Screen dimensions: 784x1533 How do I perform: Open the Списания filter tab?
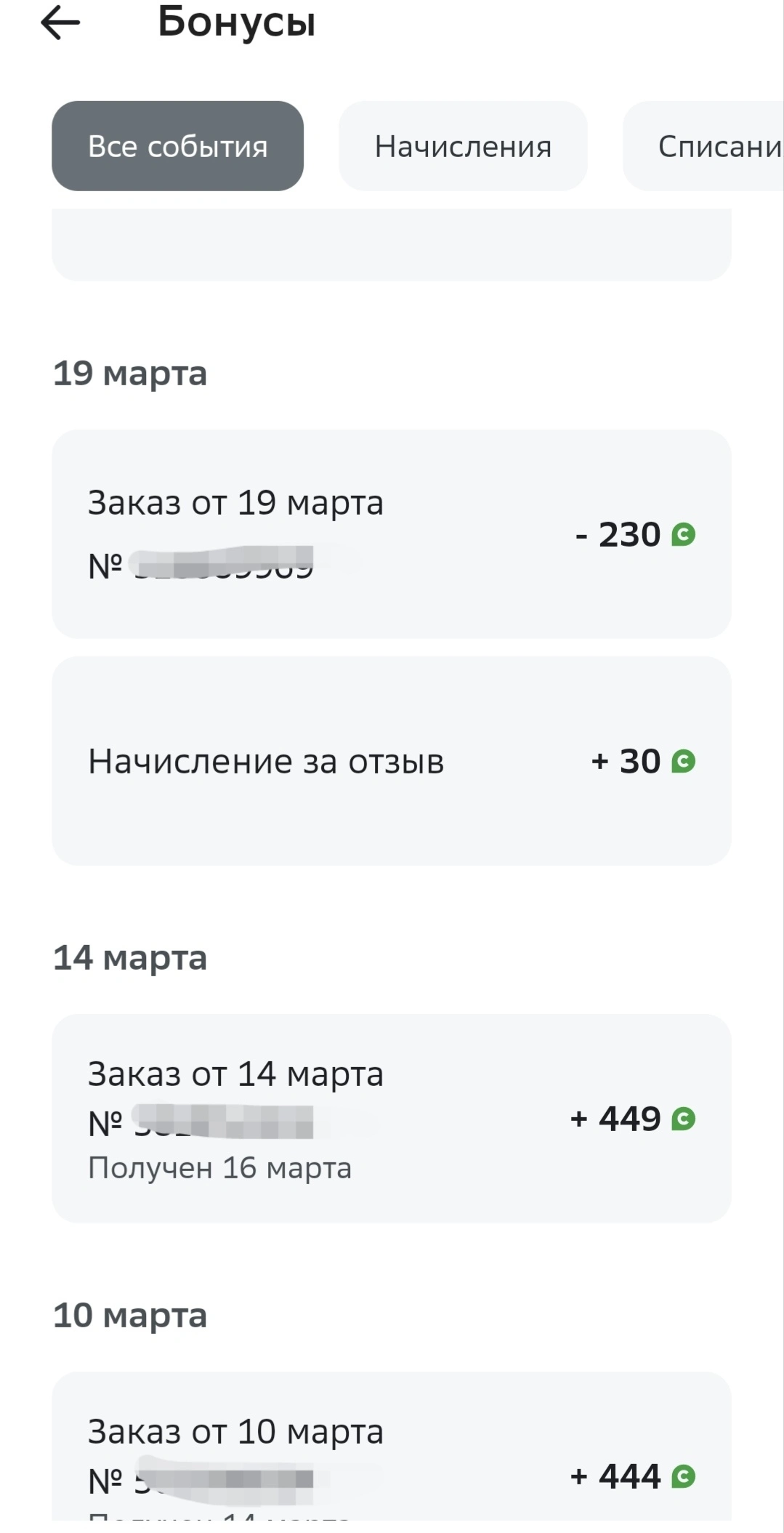pos(703,146)
